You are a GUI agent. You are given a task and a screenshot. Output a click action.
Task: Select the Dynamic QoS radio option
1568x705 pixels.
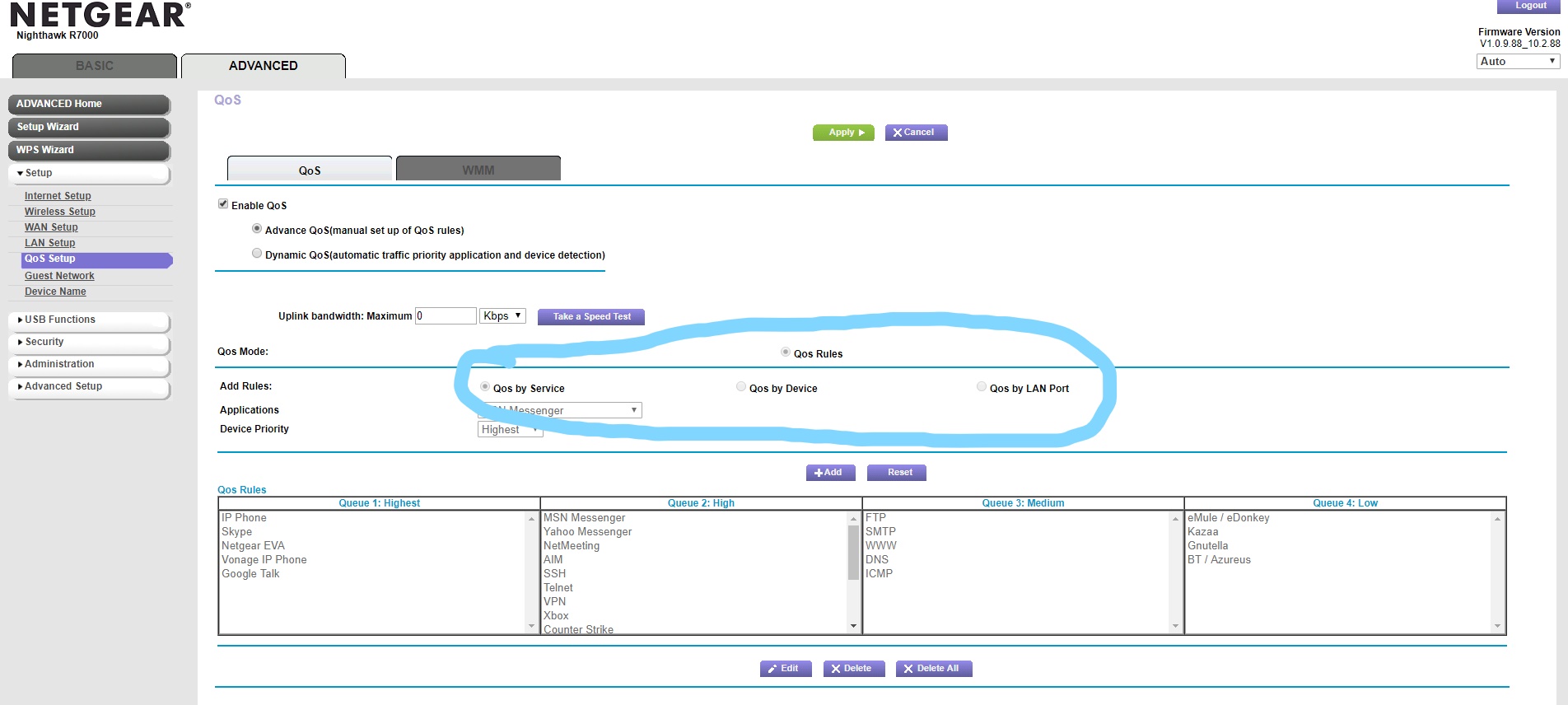[x=257, y=254]
